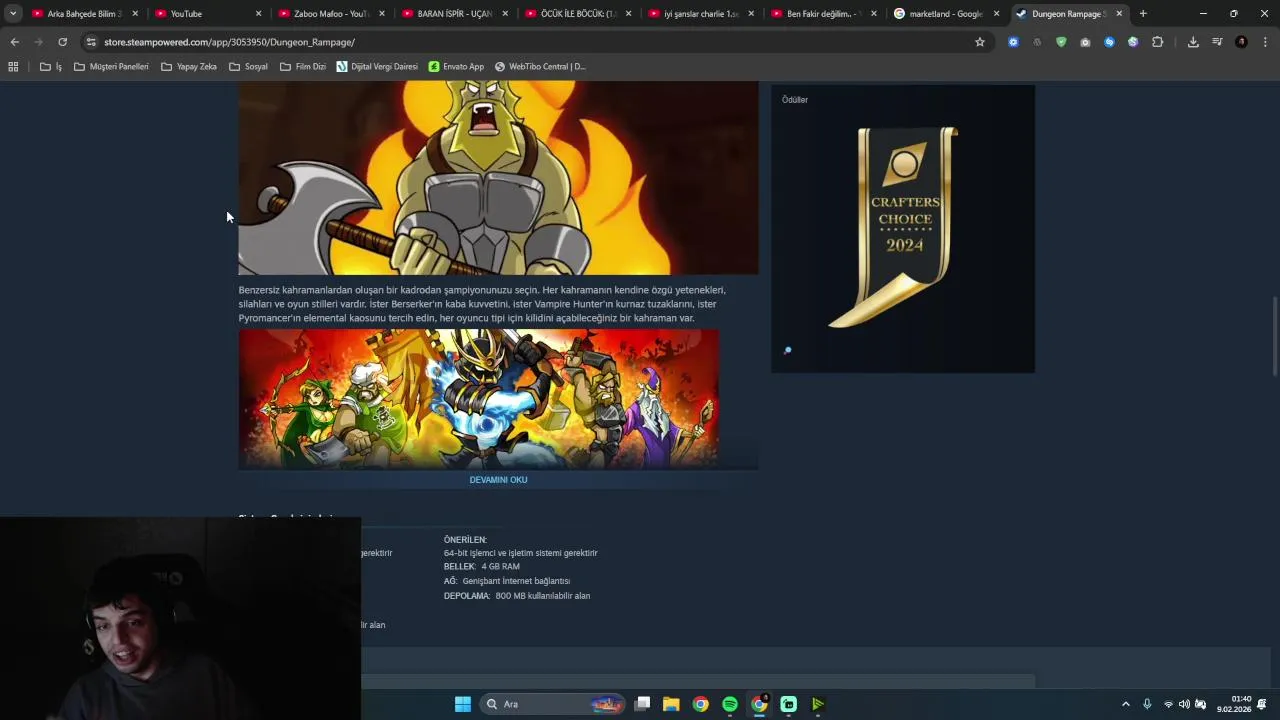Click the page vertical scrollbar thumb

pos(1275,334)
